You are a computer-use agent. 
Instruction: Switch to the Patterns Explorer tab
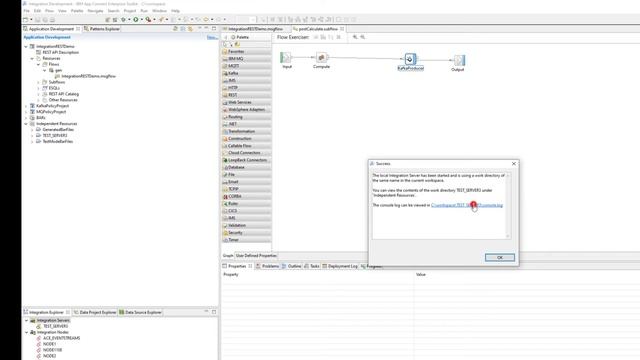click(102, 29)
